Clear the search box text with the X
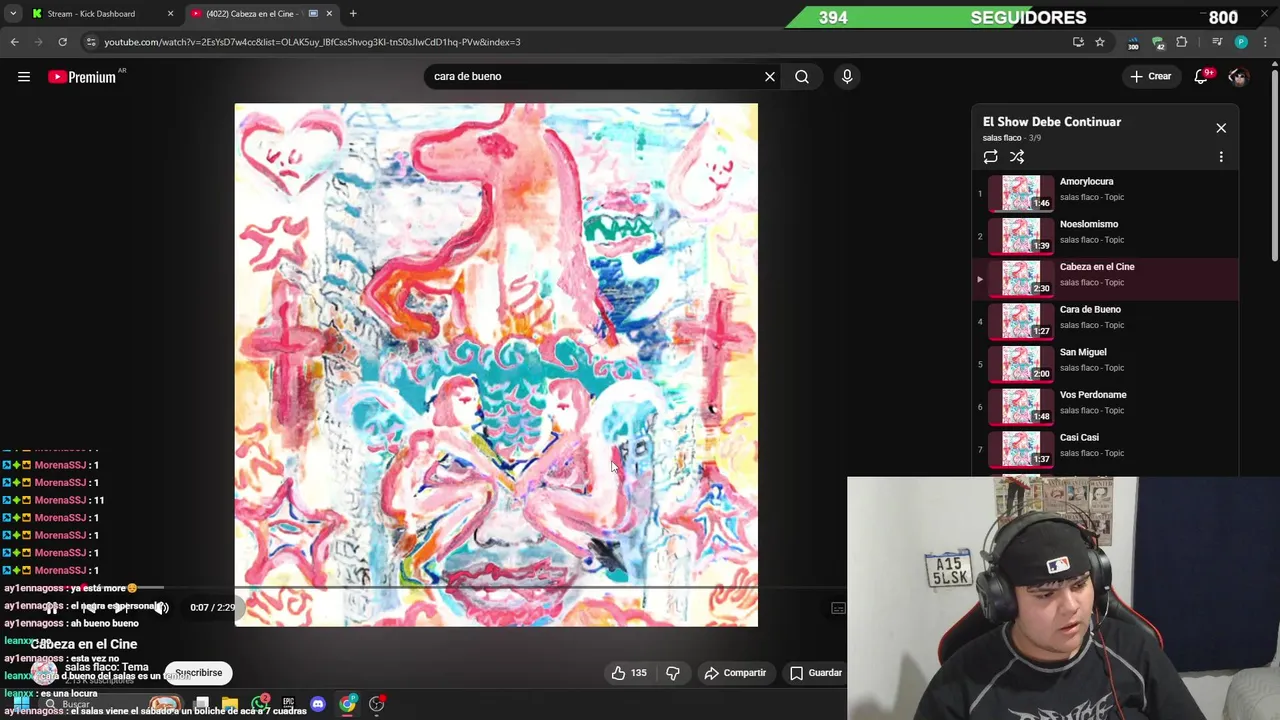Image resolution: width=1280 pixels, height=720 pixels. 770,77
